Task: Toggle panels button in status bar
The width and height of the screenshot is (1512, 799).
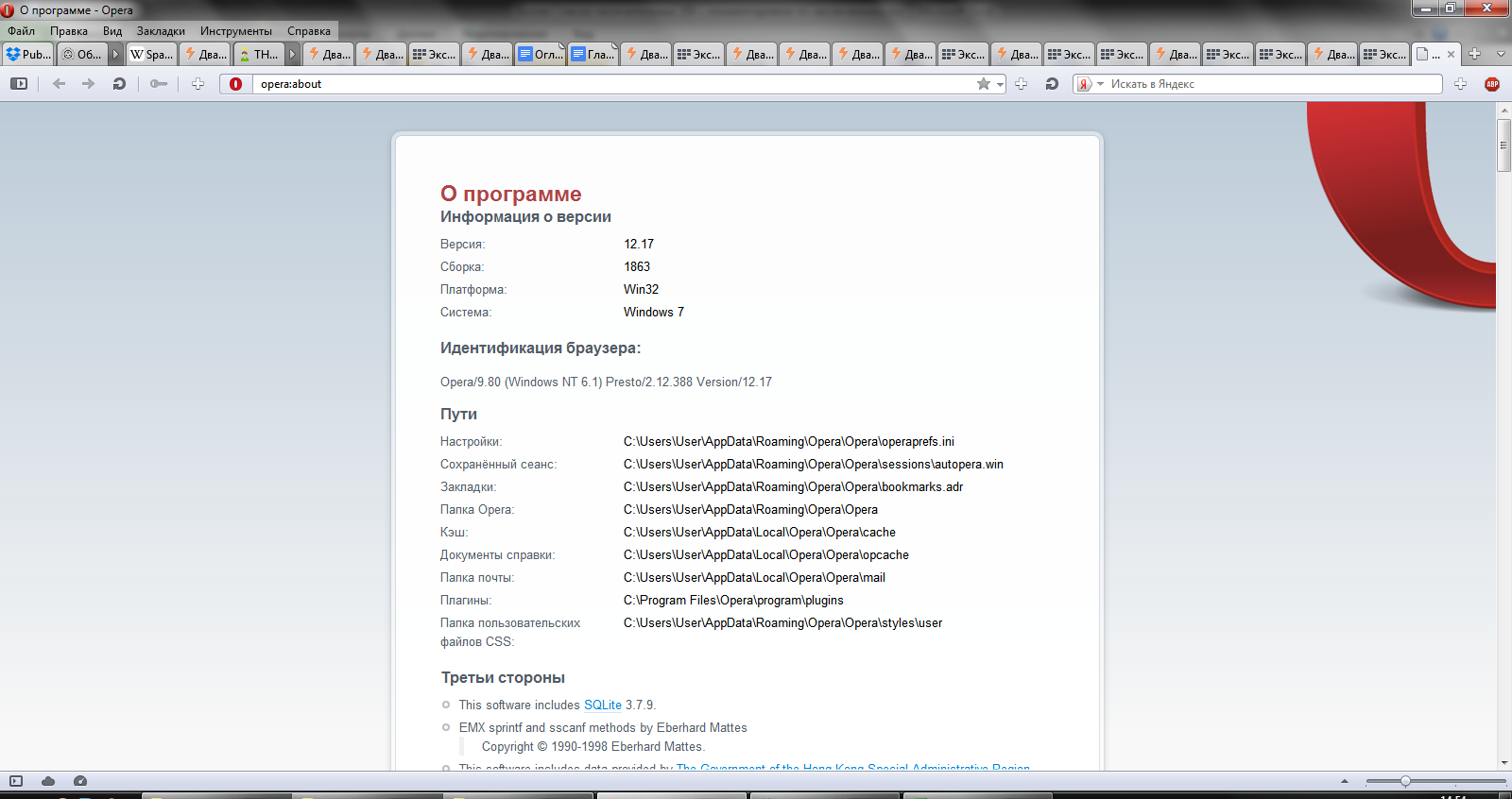Action: pos(16,781)
